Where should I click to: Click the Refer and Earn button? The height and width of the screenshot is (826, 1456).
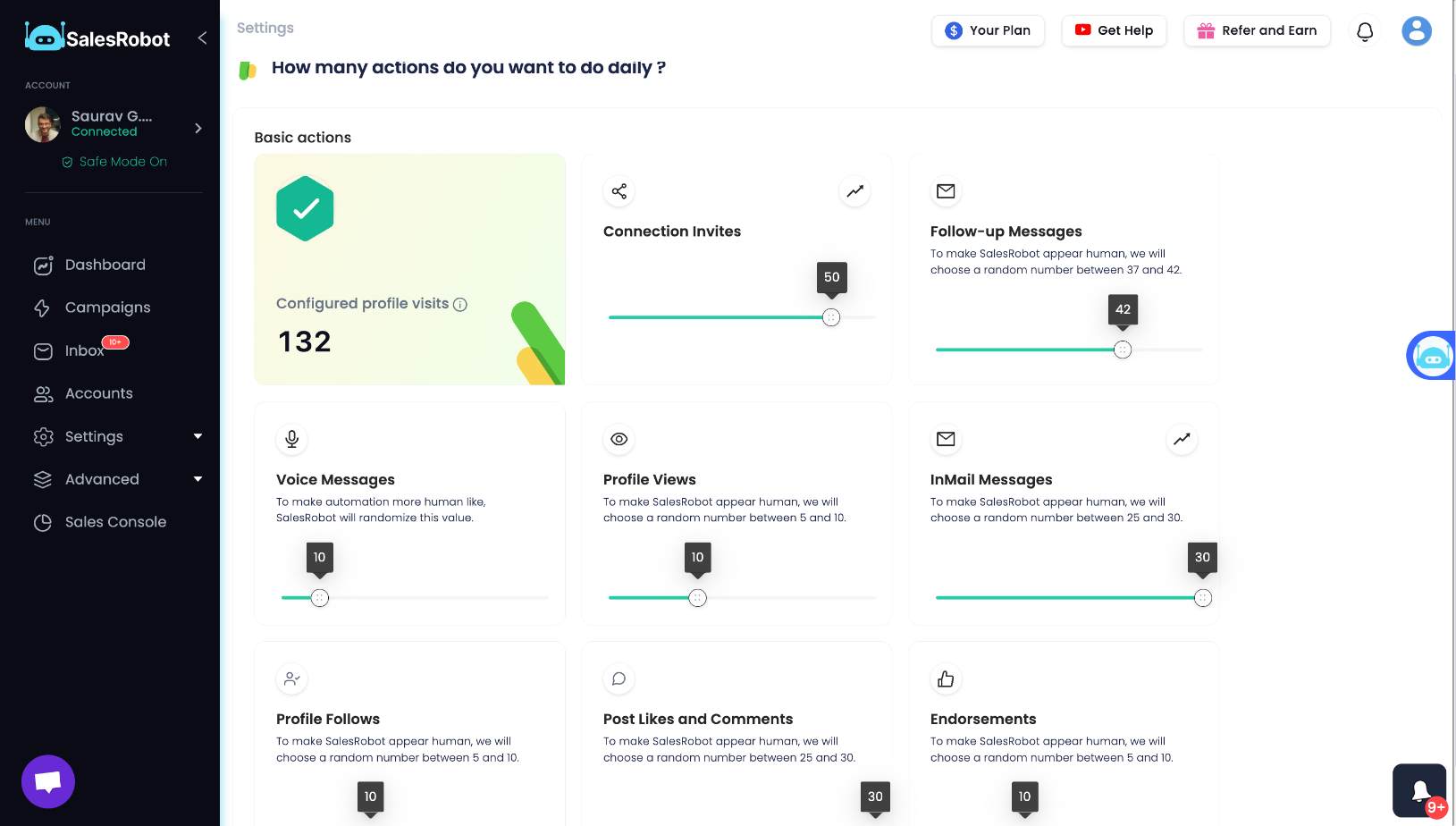(x=1257, y=30)
